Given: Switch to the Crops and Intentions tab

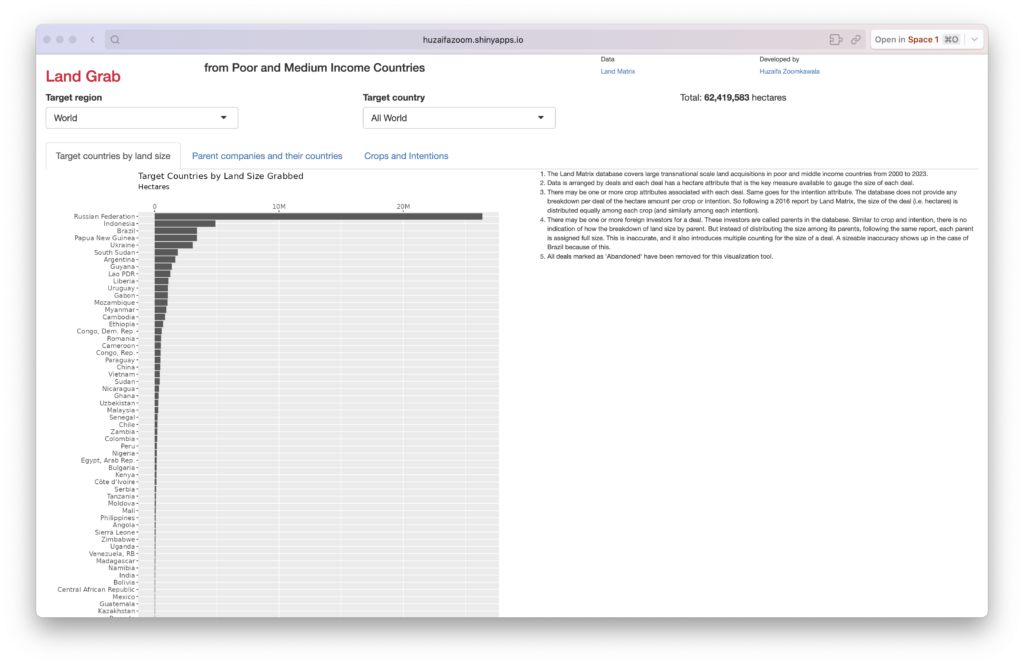Looking at the screenshot, I should (x=406, y=156).
